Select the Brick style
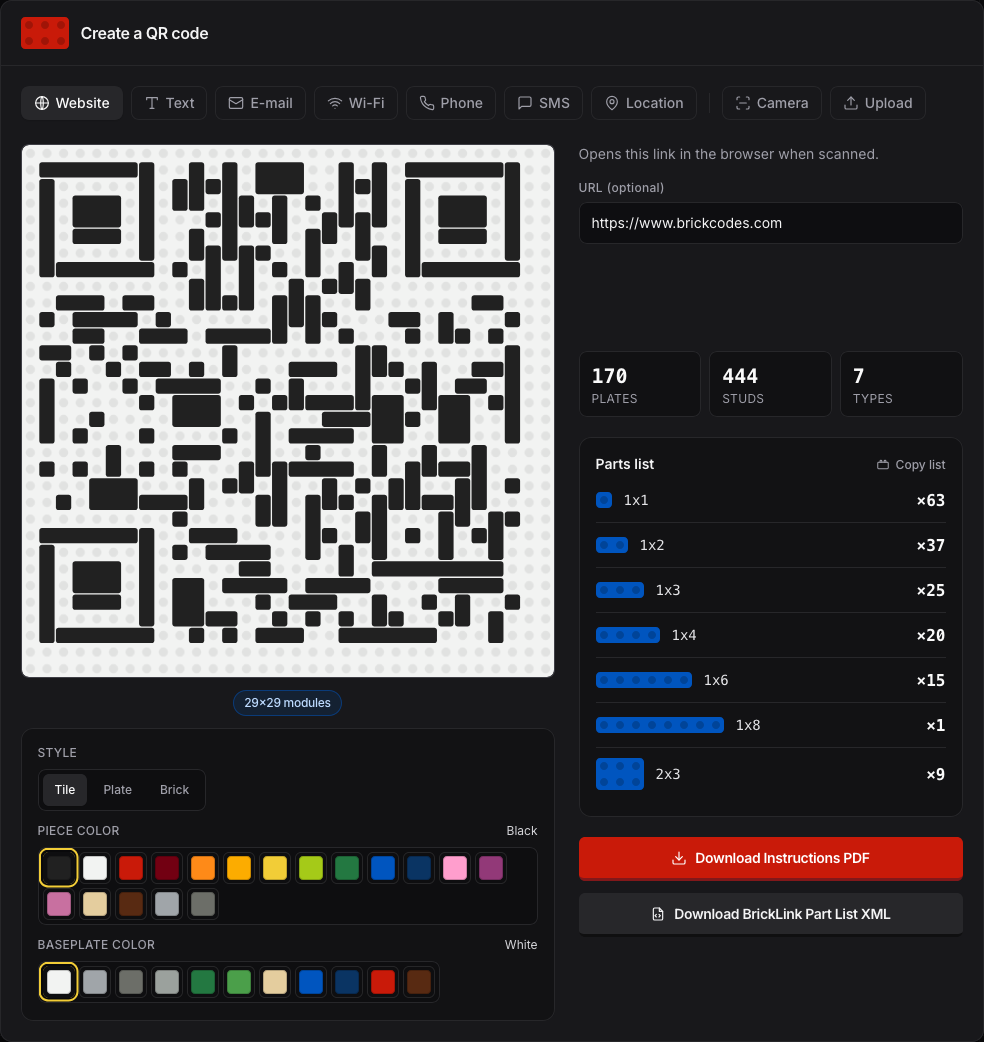This screenshot has height=1042, width=984. [174, 789]
